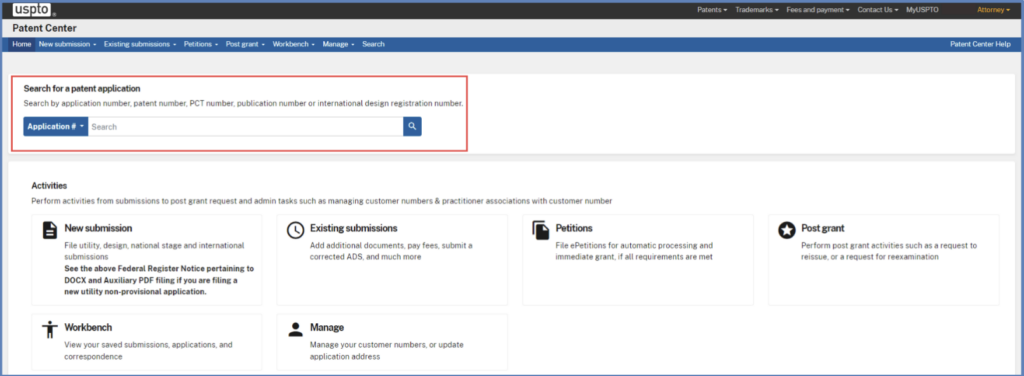Expand the Trademarks top menu
Viewport: 1024px width, 376px height.
pos(756,10)
